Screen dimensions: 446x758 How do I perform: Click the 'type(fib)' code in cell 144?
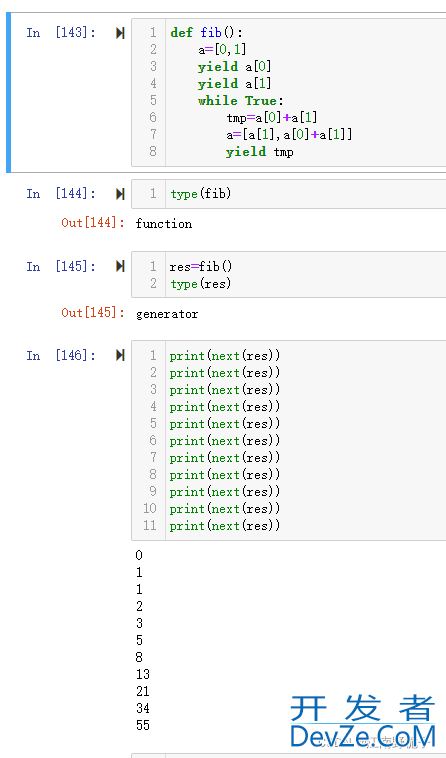click(x=201, y=194)
